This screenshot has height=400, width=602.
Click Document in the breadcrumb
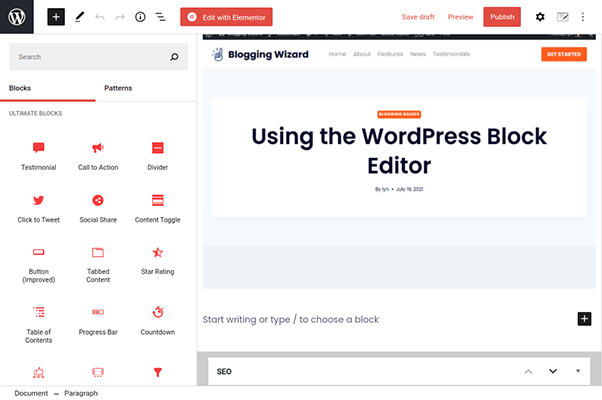click(31, 393)
